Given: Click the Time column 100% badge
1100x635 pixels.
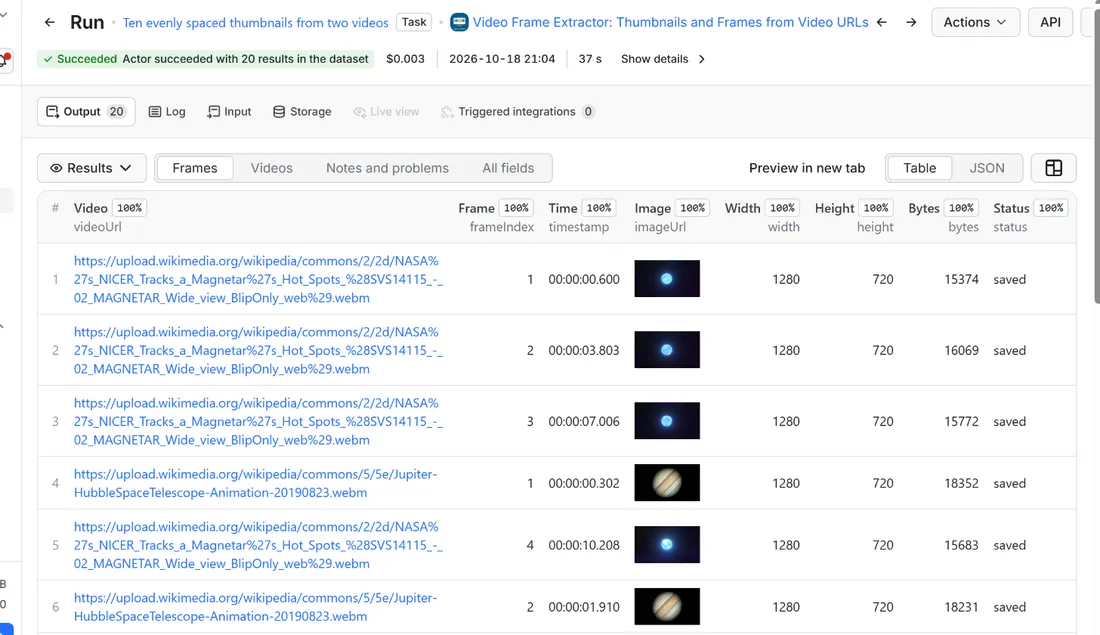Looking at the screenshot, I should [599, 208].
